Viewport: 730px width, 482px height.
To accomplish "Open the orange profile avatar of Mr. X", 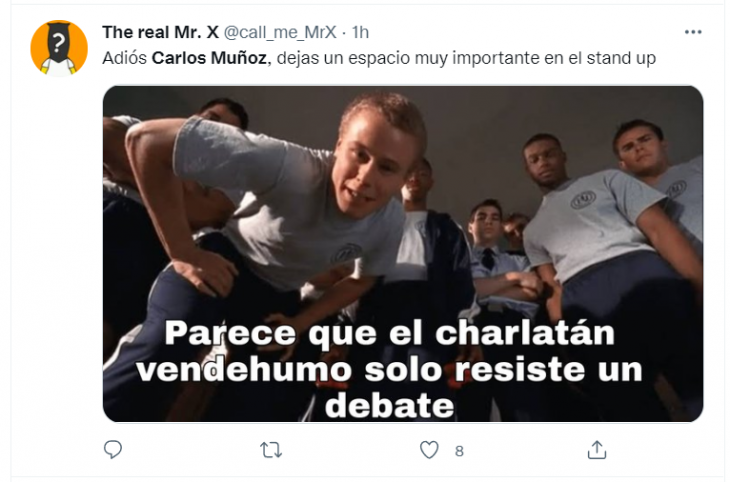I will click(x=59, y=48).
